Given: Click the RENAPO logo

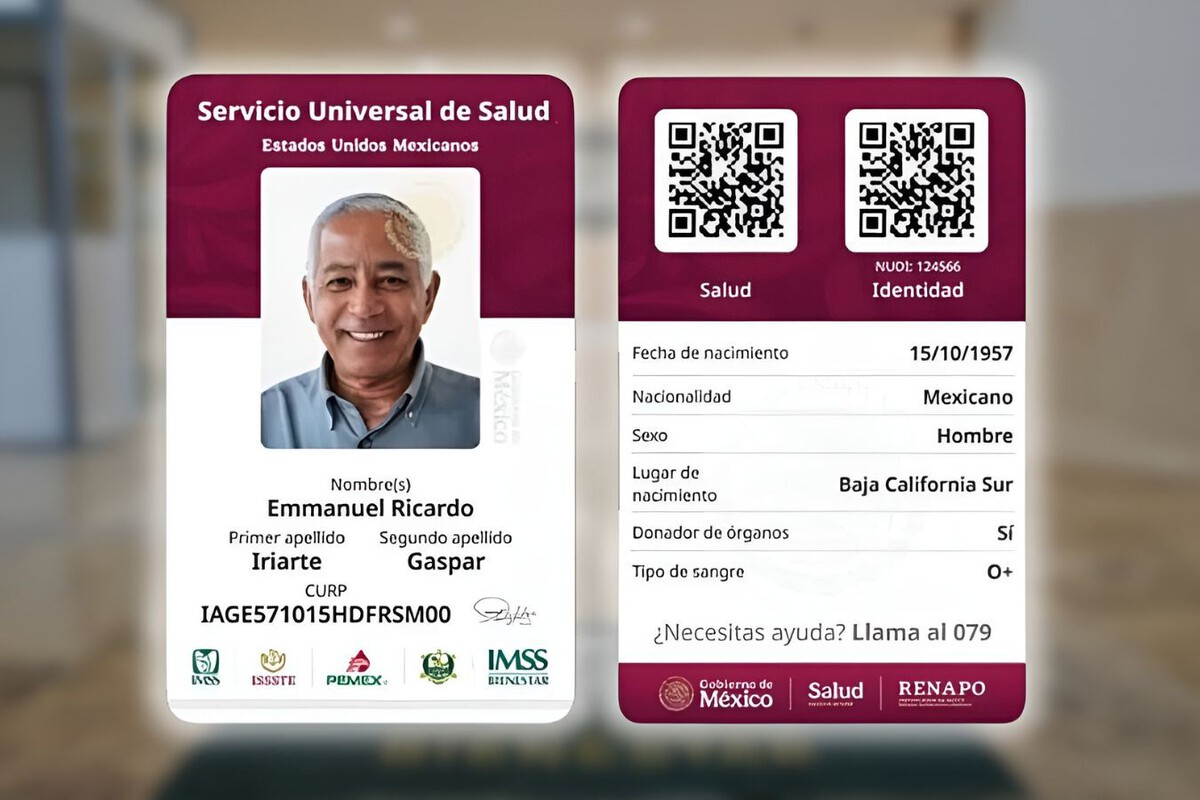Looking at the screenshot, I should 941,692.
